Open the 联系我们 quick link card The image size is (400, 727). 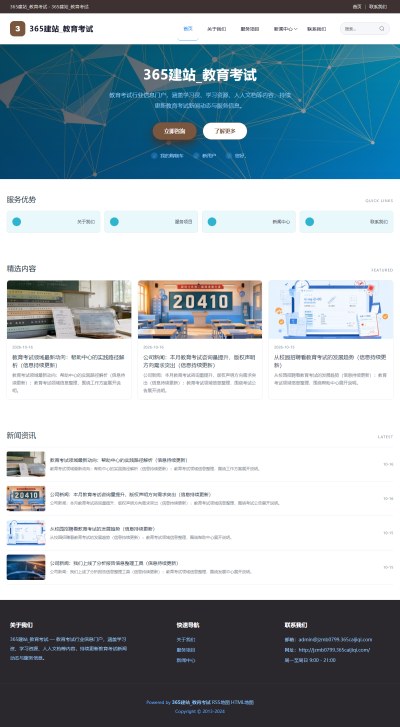tap(347, 222)
